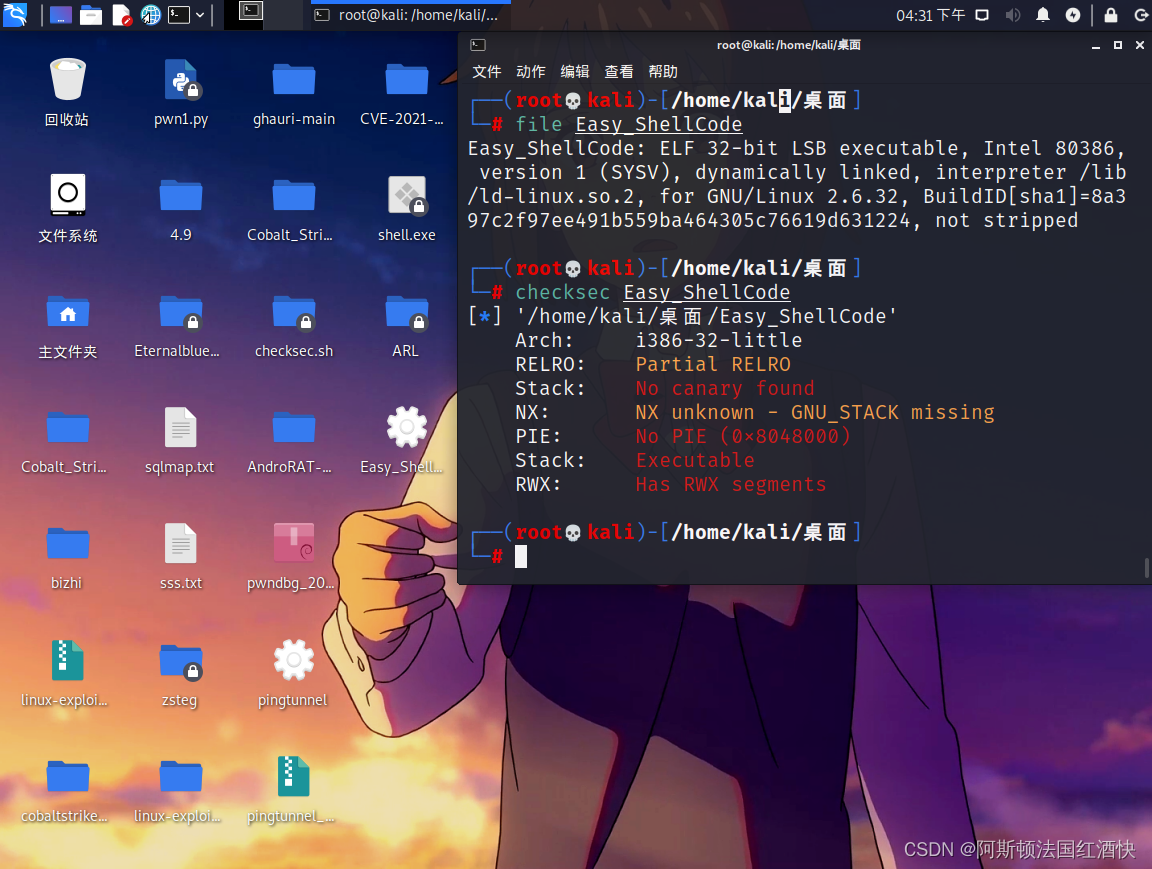Click underlined Easy_ShellCode after checksec
The image size is (1152, 869).
(x=706, y=292)
